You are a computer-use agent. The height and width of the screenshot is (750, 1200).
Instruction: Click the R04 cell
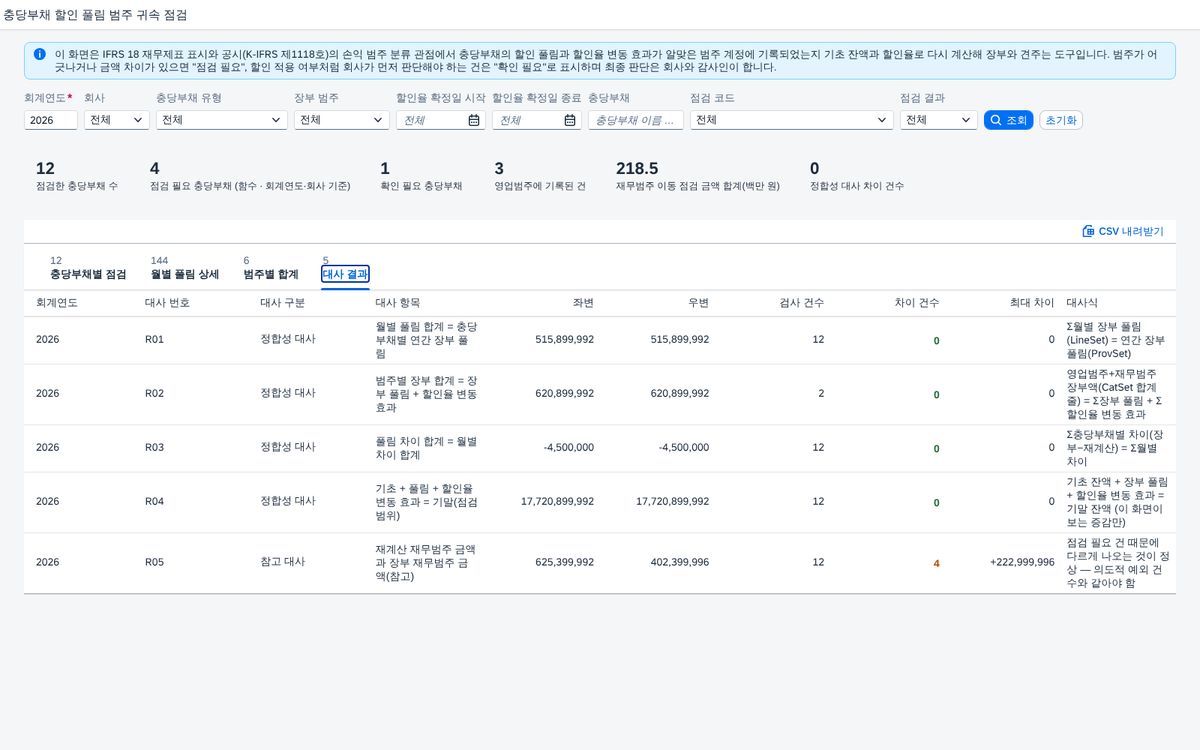tap(154, 502)
